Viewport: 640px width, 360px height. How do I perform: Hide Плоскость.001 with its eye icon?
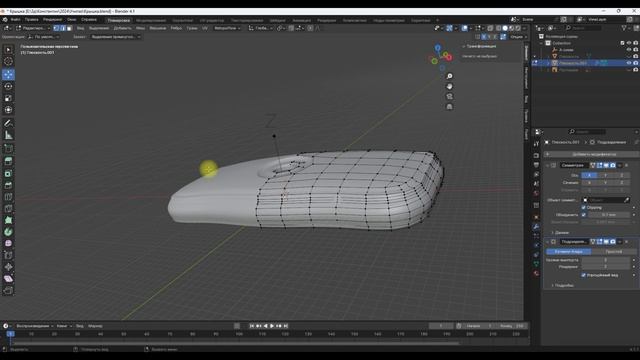[629, 63]
